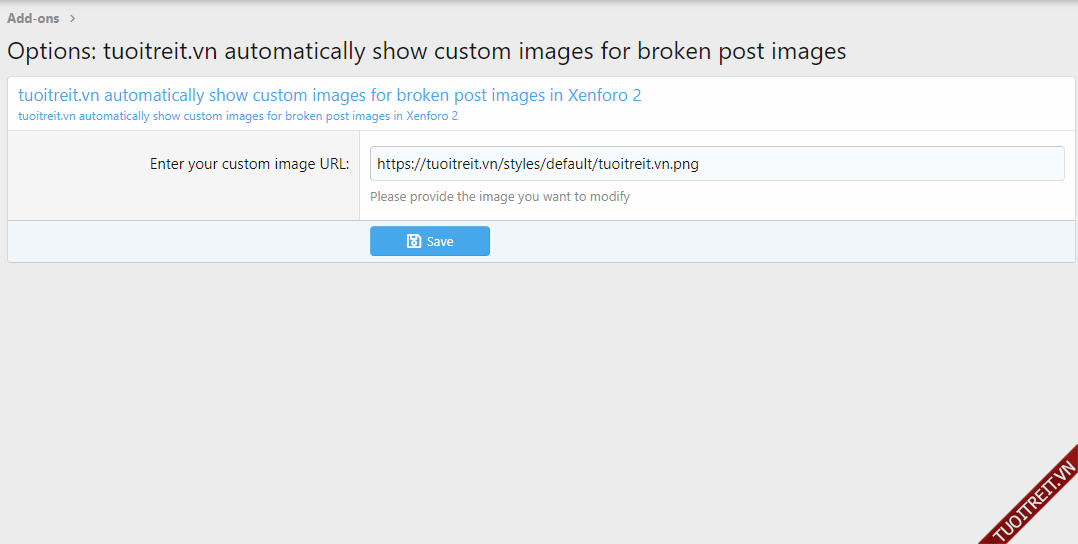Click the large blue option group heading
1078x544 pixels.
[x=329, y=96]
